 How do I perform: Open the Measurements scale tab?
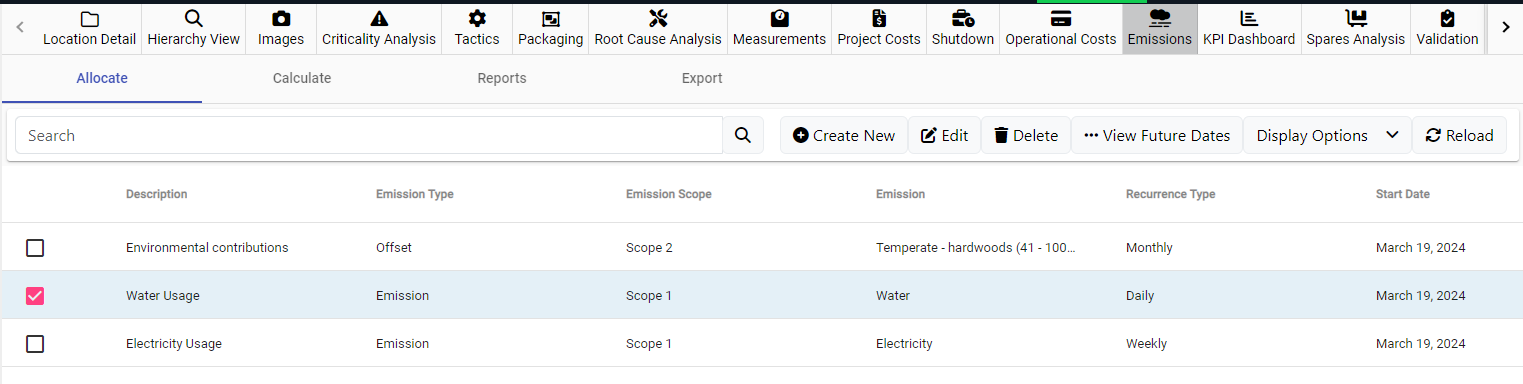click(x=779, y=28)
